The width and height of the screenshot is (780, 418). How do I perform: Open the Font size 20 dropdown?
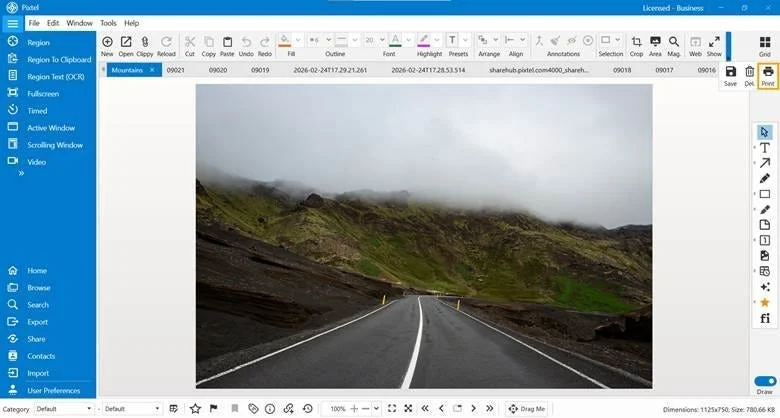click(382, 40)
